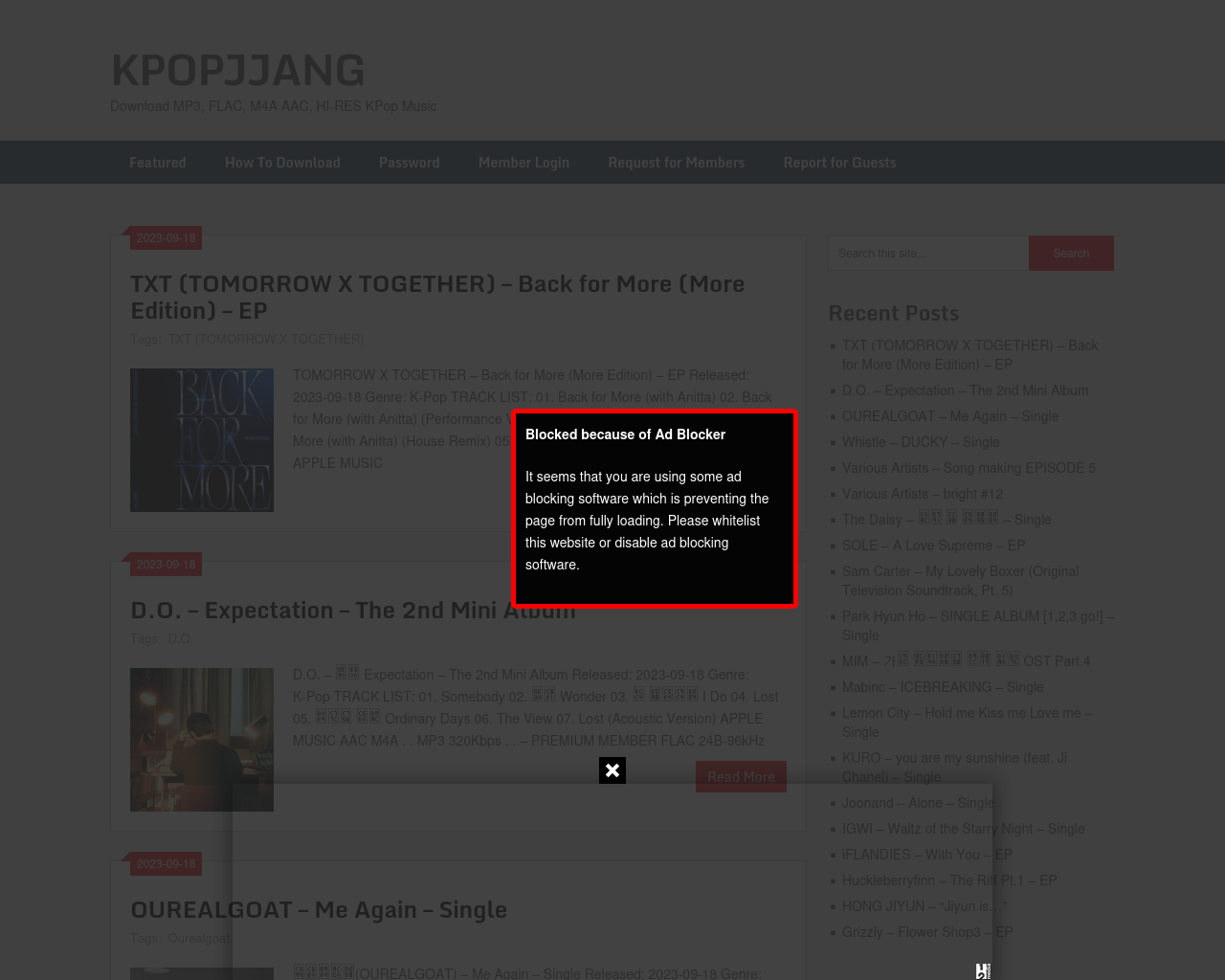1225x980 pixels.
Task: Click the 2023-09-18 date tag on the TXT post
Action: coord(166,238)
